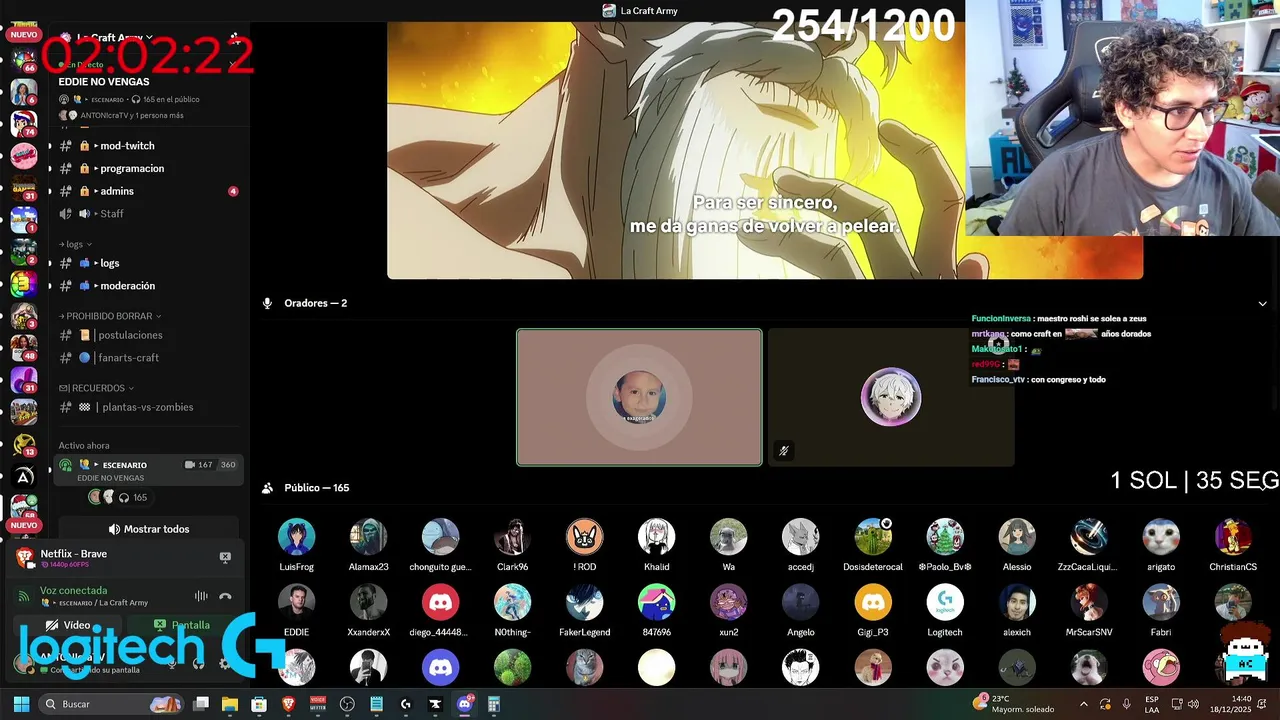Show hidden tray icons chevron

(x=1084, y=704)
